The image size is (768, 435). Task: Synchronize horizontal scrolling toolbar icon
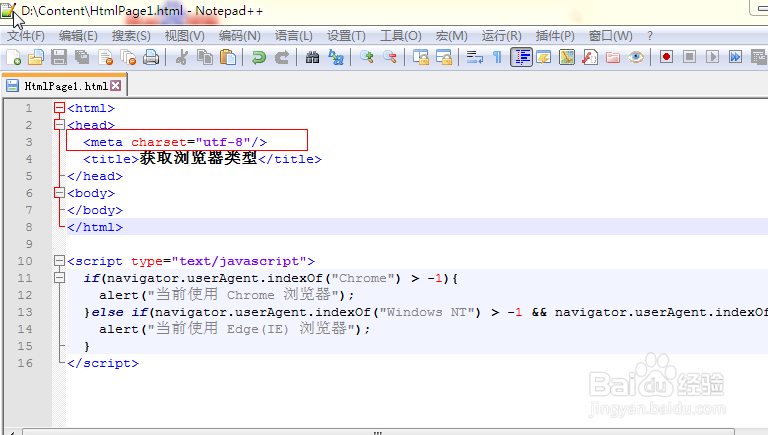[x=444, y=57]
